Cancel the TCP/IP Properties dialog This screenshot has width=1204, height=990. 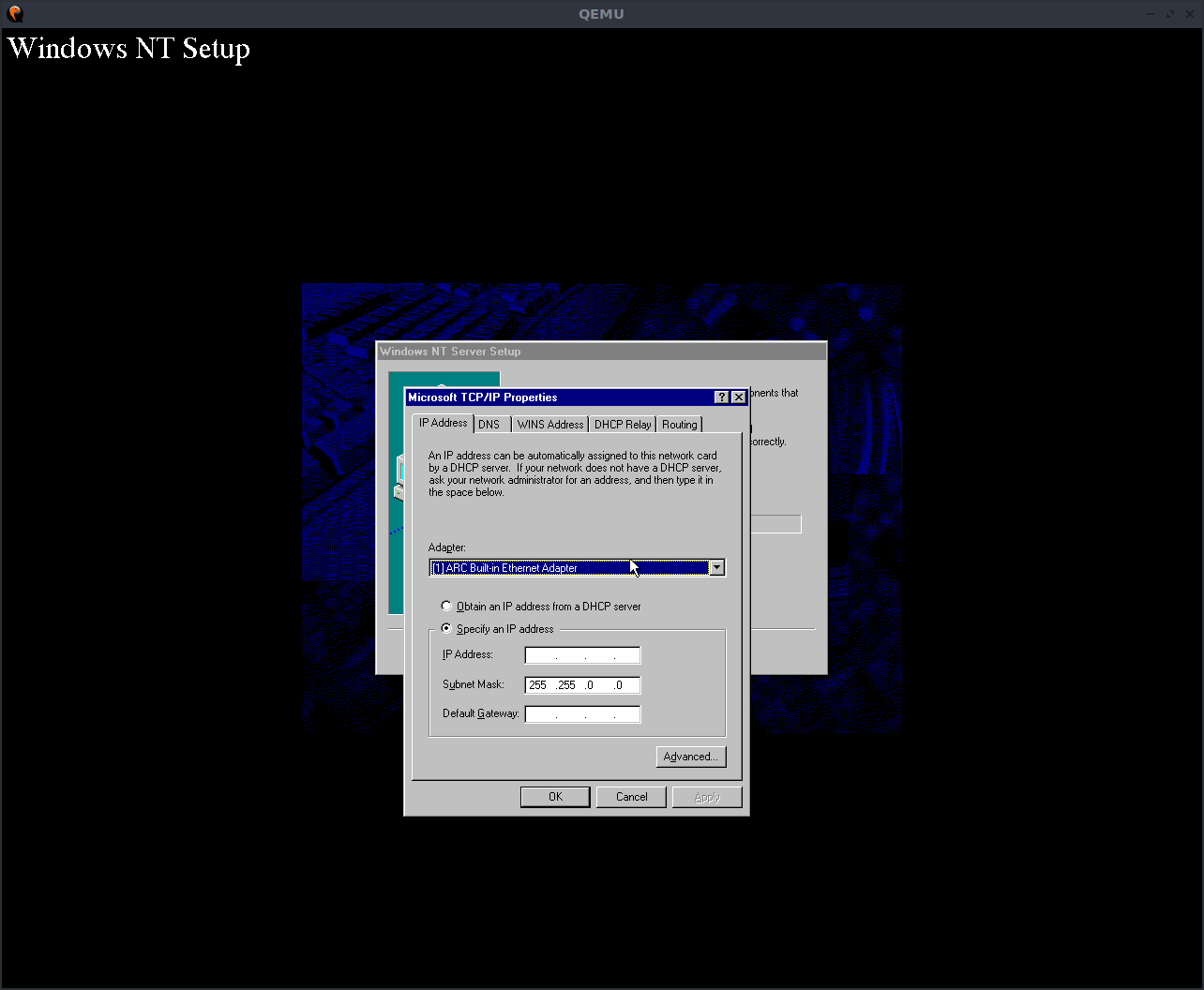tap(631, 797)
